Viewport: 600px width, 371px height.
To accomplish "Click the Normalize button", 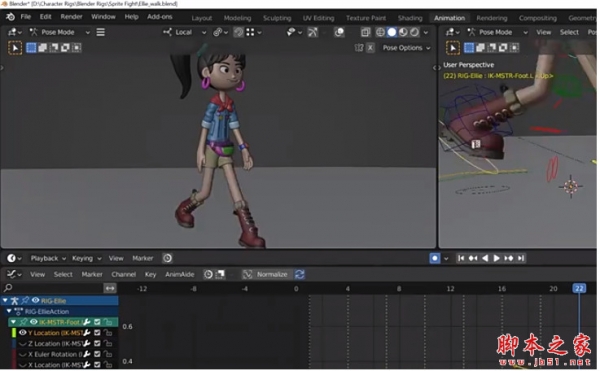I will point(267,275).
